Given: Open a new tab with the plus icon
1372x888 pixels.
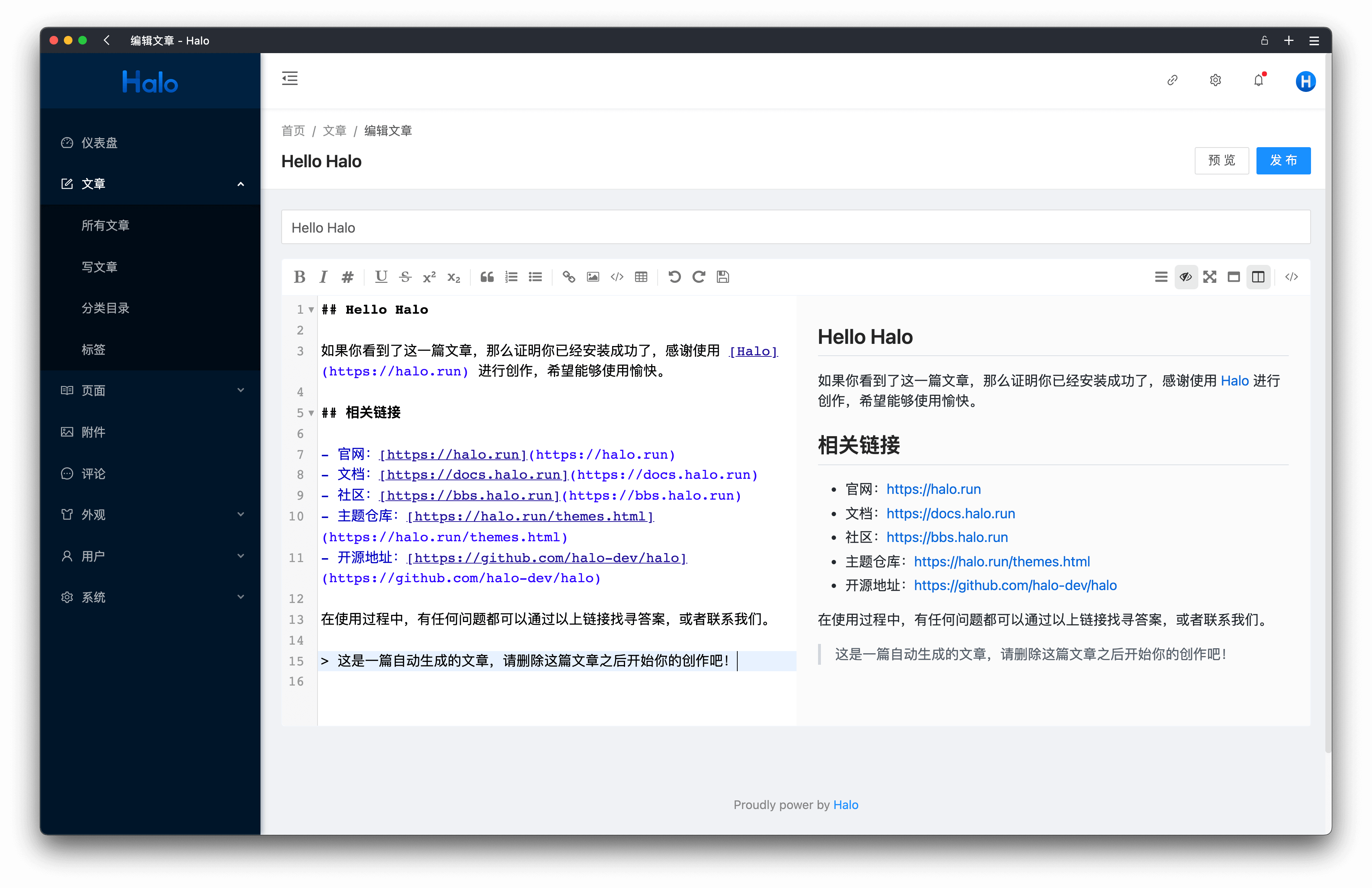Looking at the screenshot, I should (x=1289, y=40).
